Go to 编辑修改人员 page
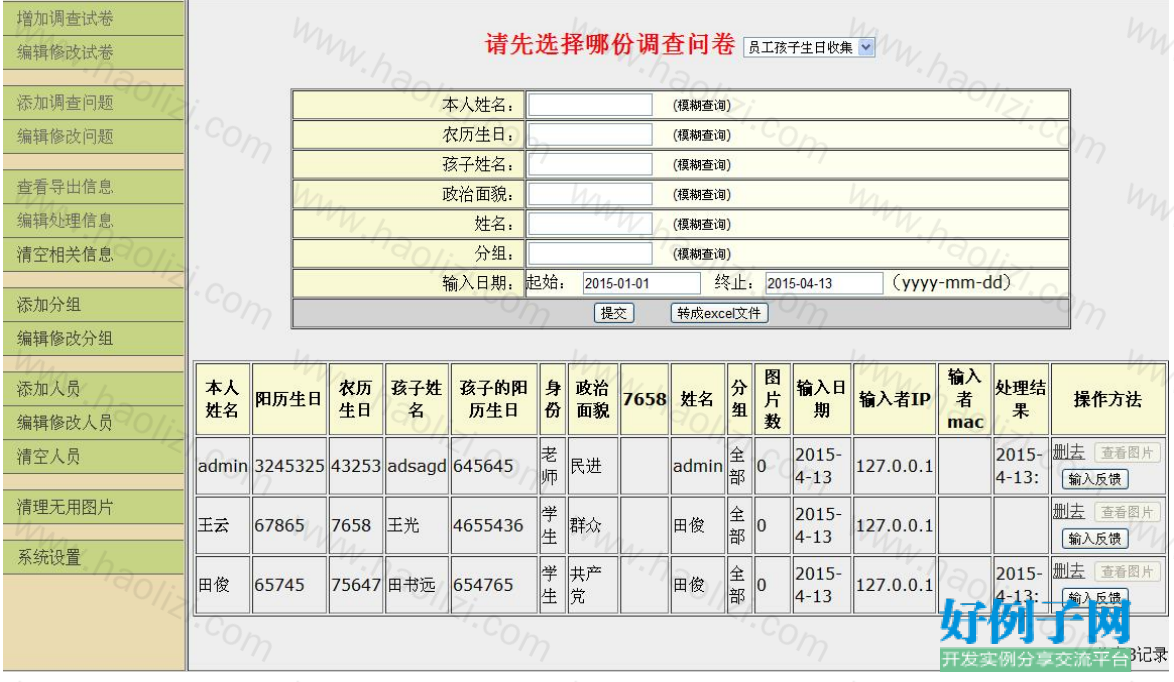The image size is (1174, 682). pos(93,422)
